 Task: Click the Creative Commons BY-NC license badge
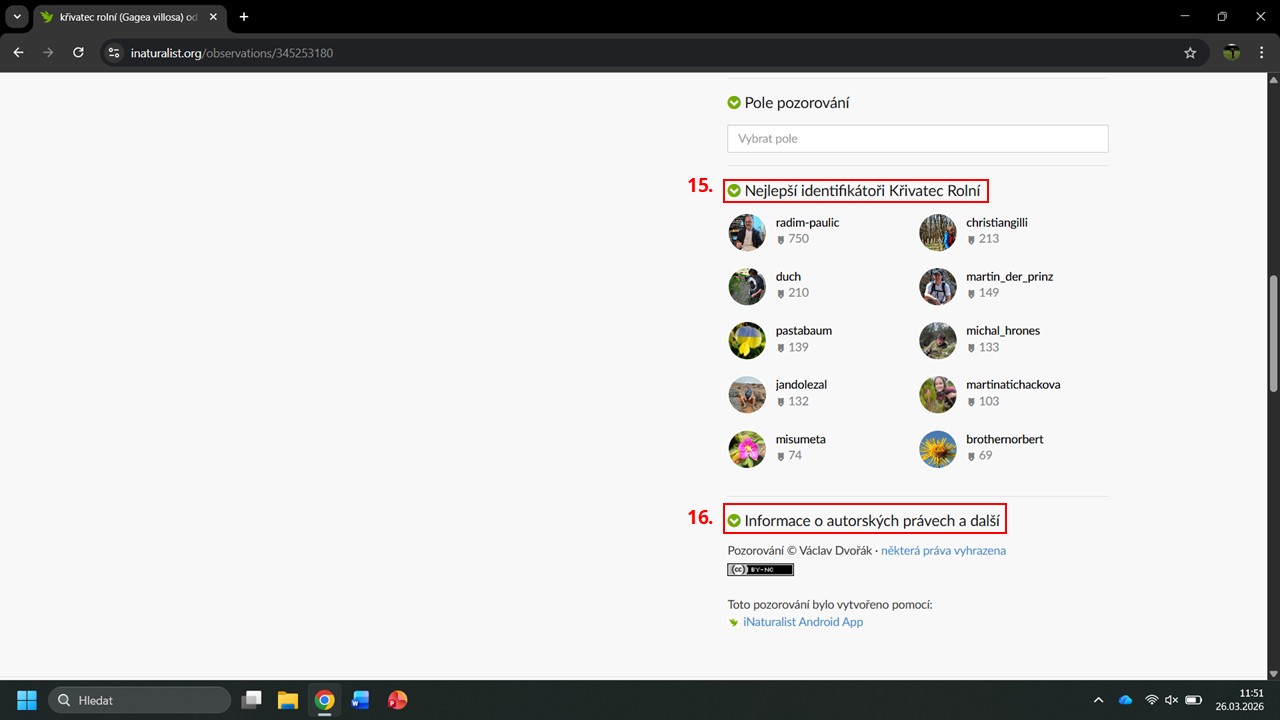tap(760, 570)
